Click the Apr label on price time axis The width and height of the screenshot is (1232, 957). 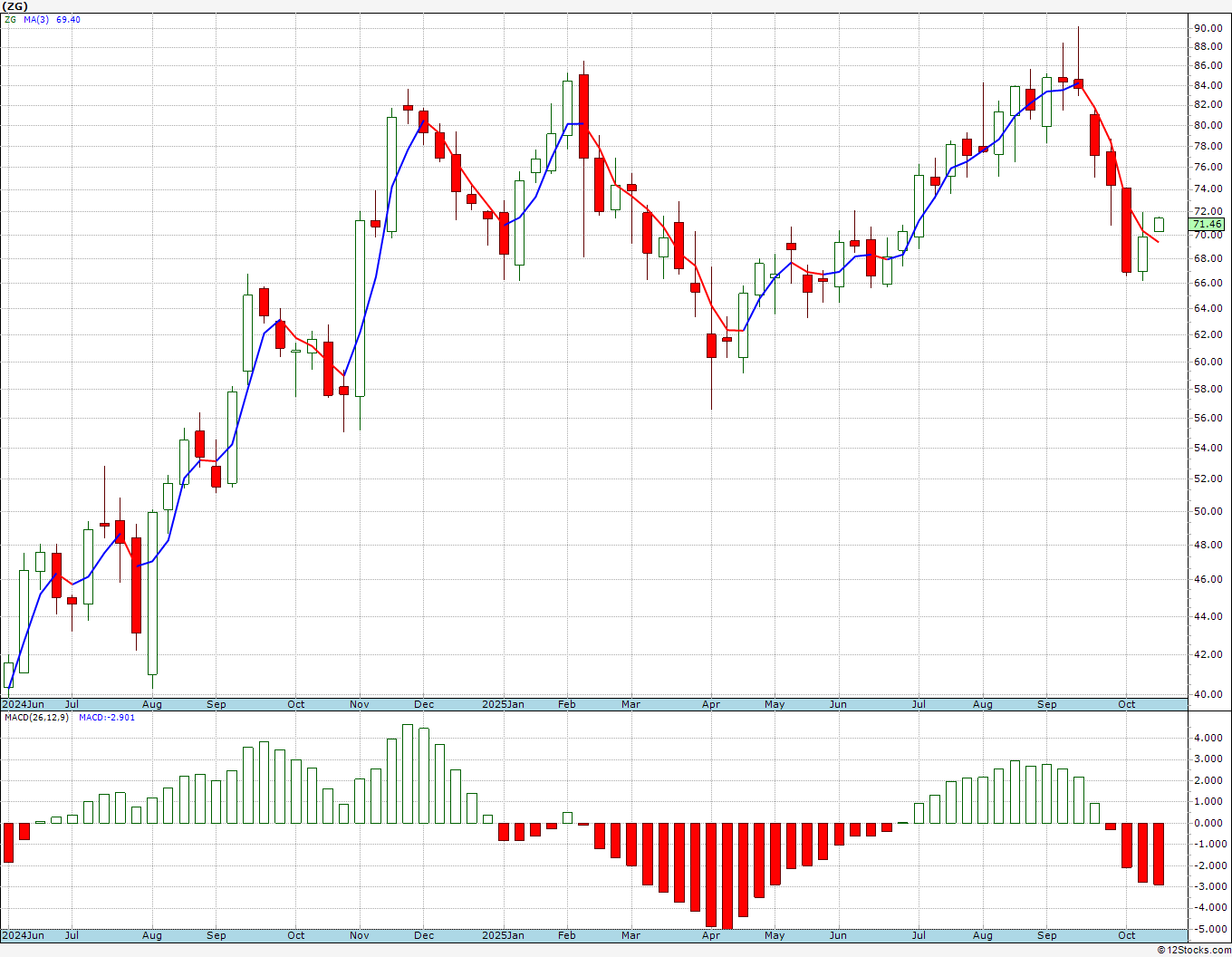tap(711, 704)
